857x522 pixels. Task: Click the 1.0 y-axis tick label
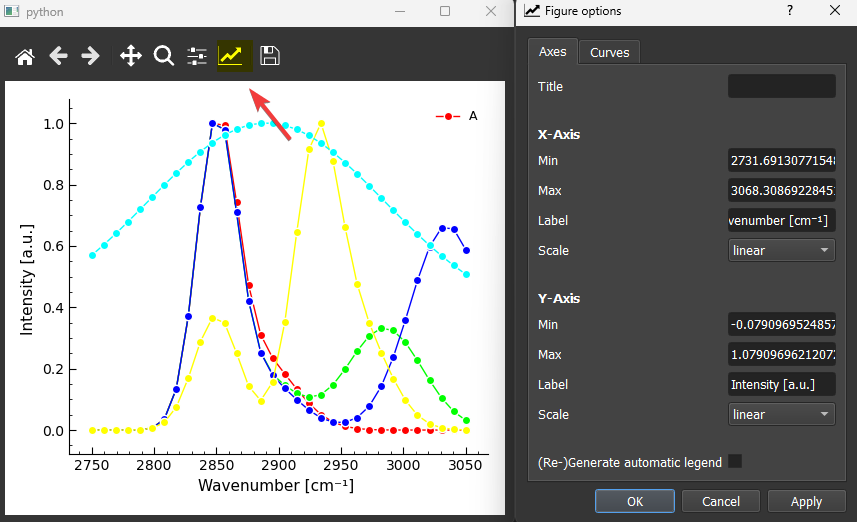pyautogui.click(x=54, y=124)
